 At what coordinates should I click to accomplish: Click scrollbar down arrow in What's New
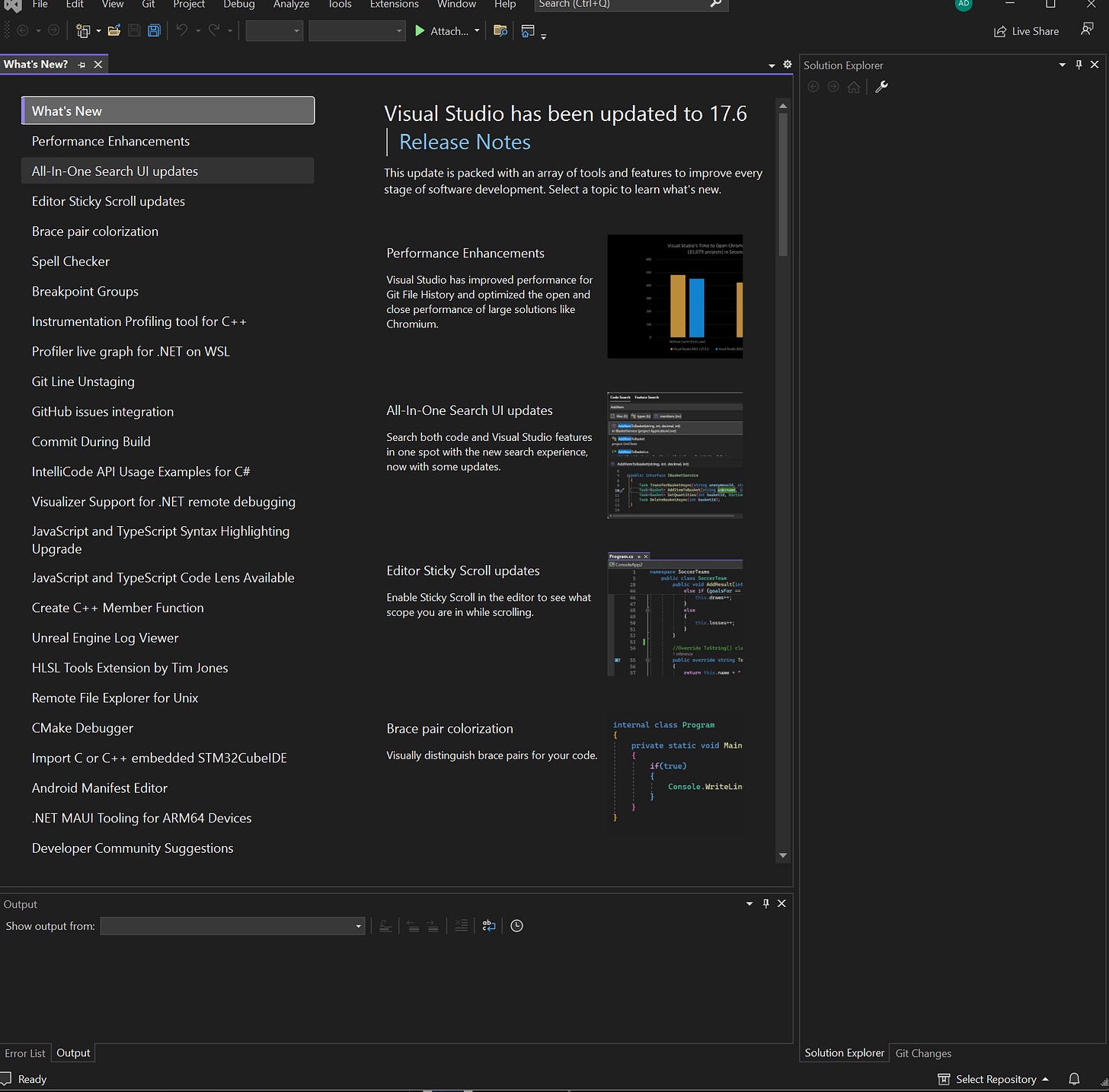783,856
